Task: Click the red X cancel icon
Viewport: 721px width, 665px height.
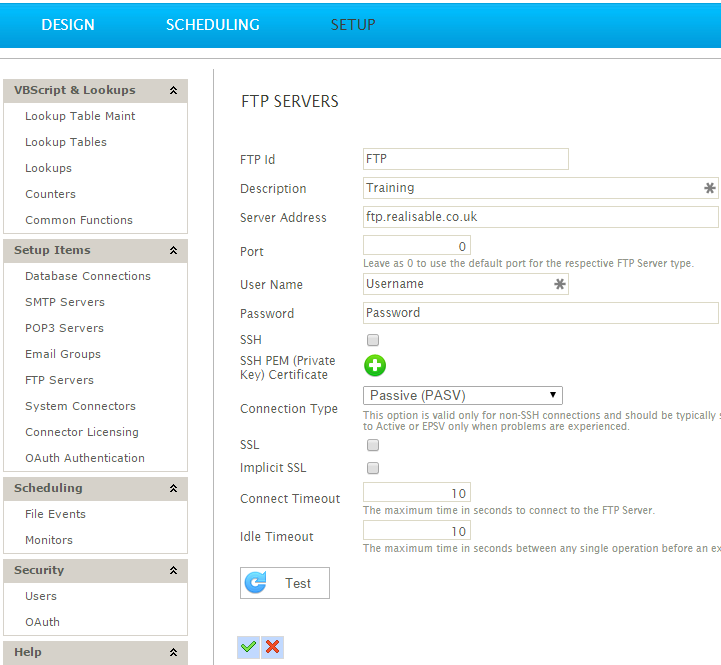Action: point(272,647)
